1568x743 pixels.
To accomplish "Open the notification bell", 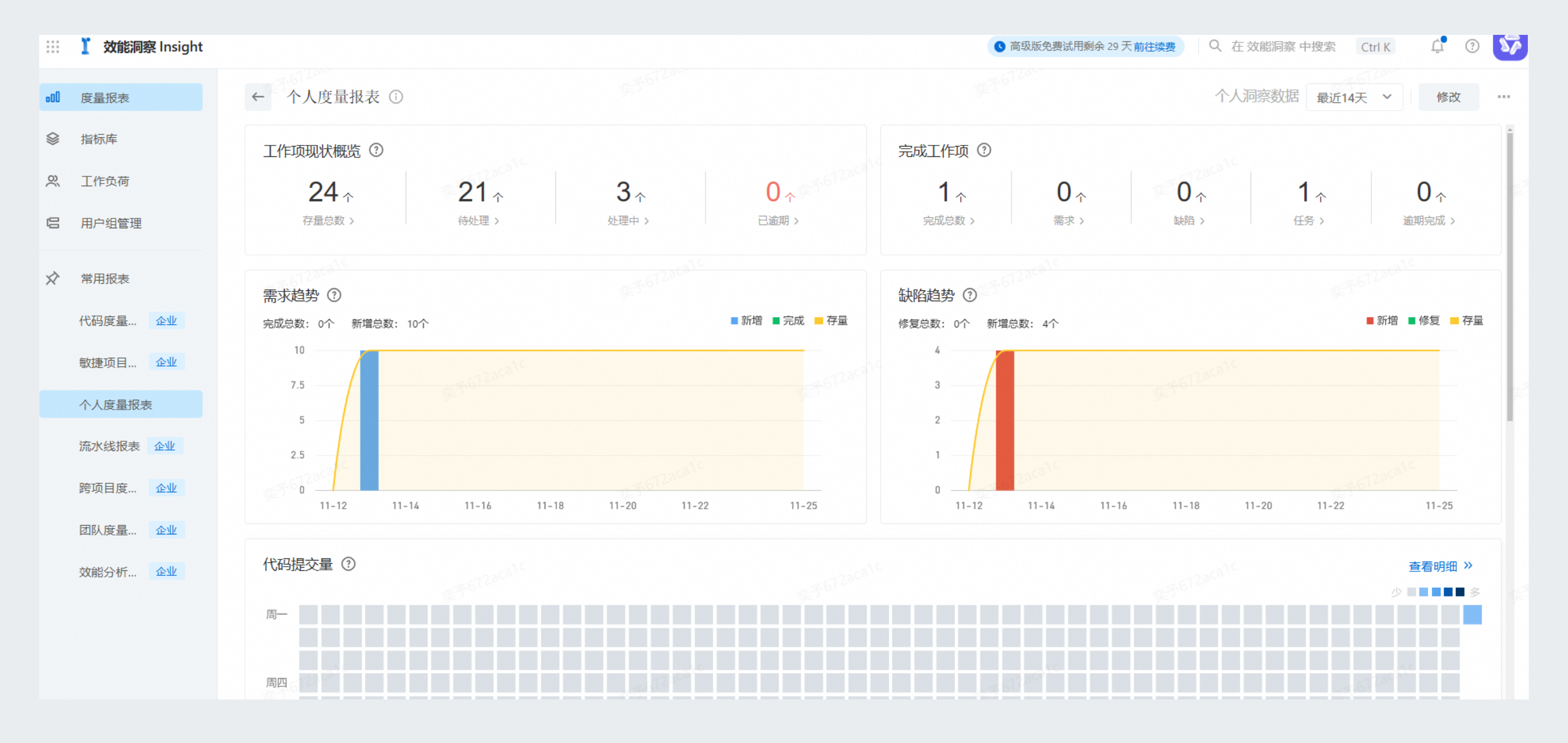I will (1437, 46).
